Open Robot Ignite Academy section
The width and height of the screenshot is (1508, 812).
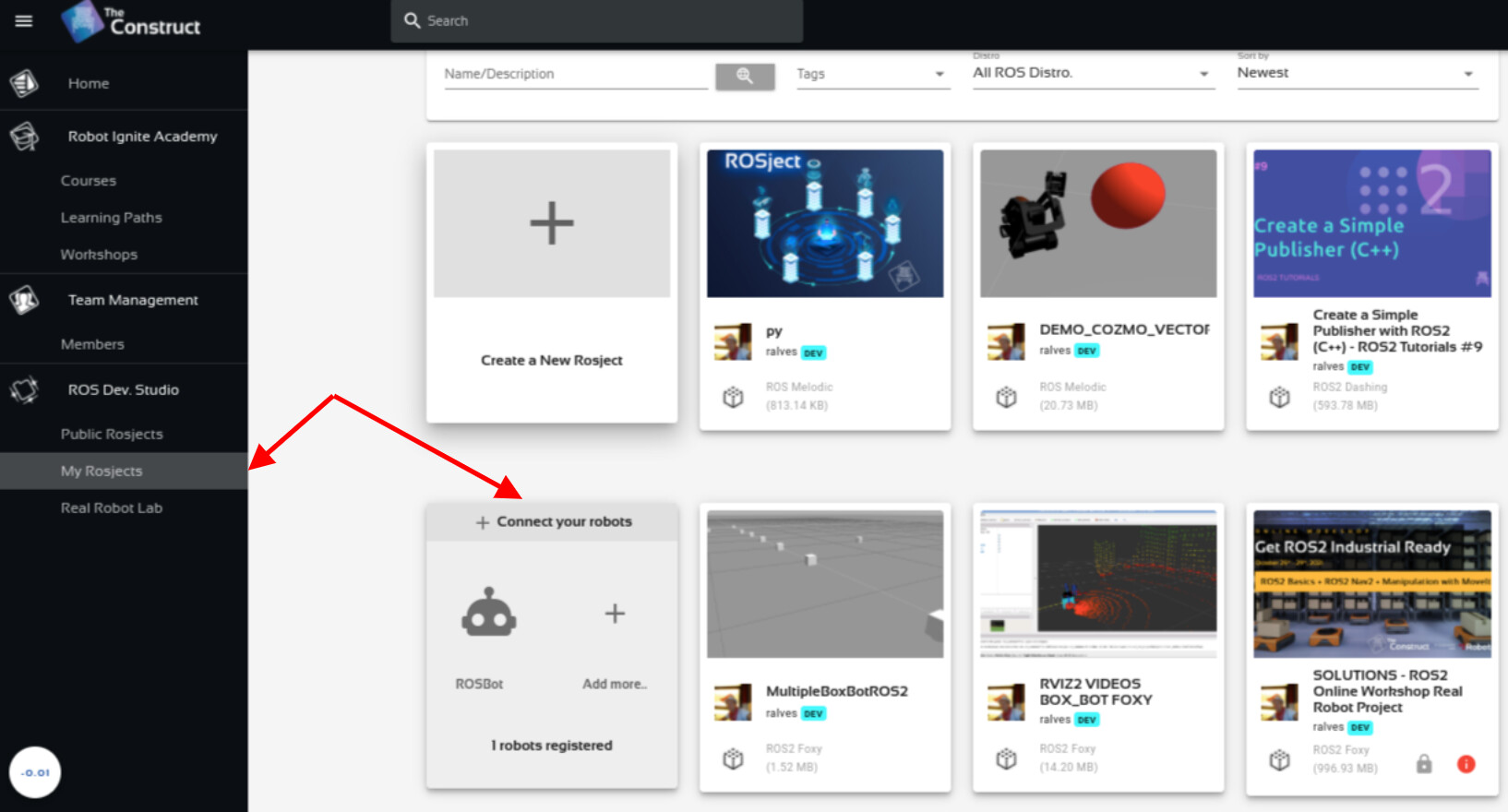pyautogui.click(x=142, y=137)
